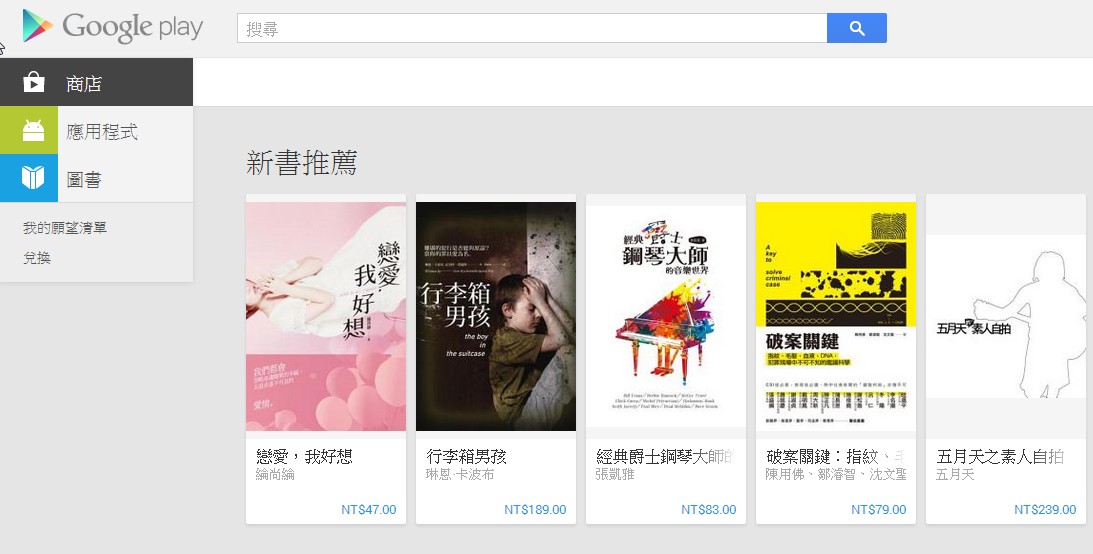Click the 商店 shopping bag icon
The height and width of the screenshot is (554, 1093).
tap(33, 82)
